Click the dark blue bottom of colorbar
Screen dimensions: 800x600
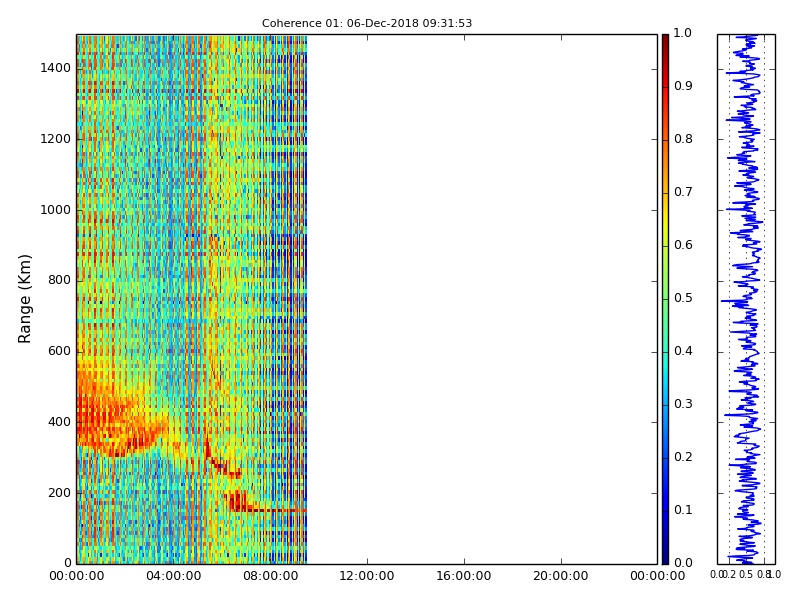click(665, 554)
